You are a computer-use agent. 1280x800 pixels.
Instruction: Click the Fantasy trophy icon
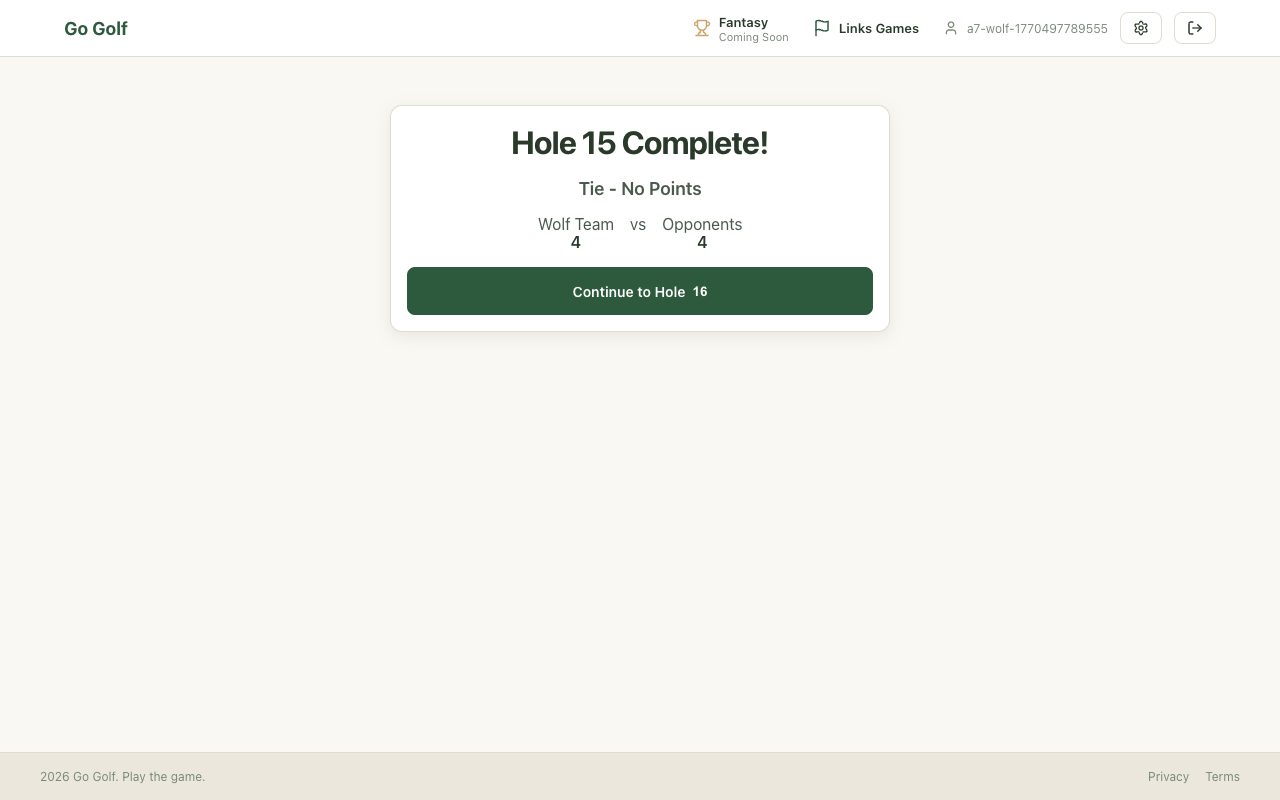click(702, 28)
